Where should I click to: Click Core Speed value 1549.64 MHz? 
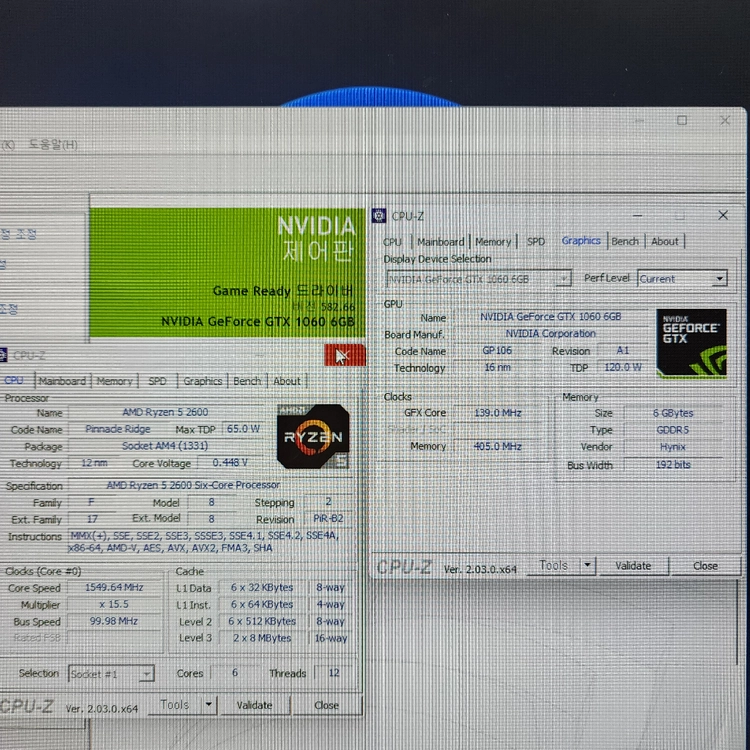click(114, 587)
